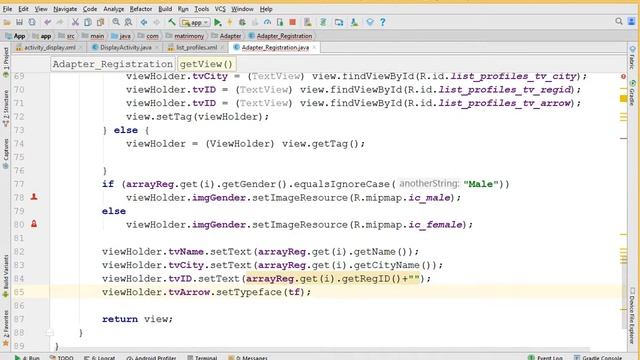Open the Event Log button
Image resolution: width=640 pixels, height=360 pixels.
coord(545,357)
